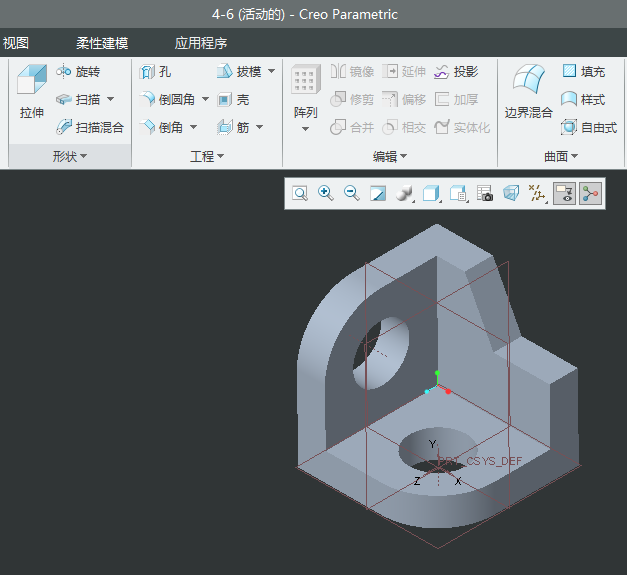627x575 pixels.
Task: Open the 筋 dropdown arrow
Action: click(x=260, y=127)
